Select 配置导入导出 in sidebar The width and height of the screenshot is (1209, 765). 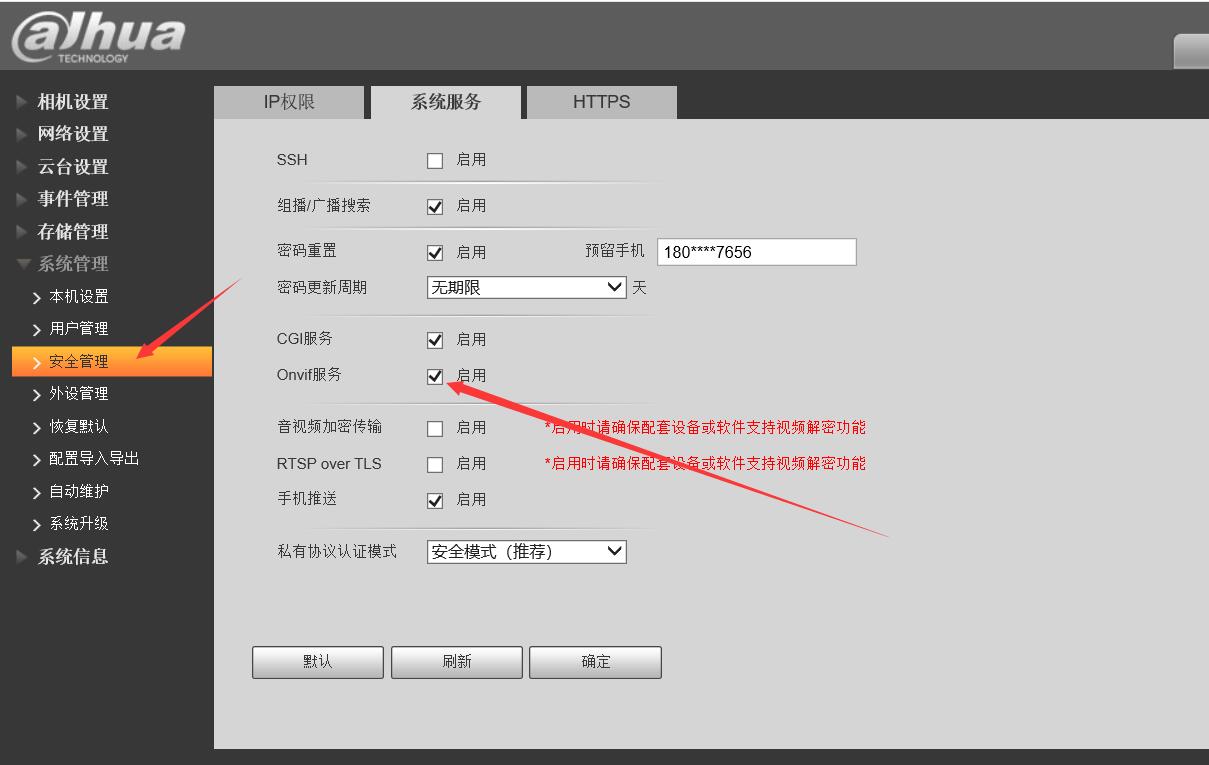93,459
